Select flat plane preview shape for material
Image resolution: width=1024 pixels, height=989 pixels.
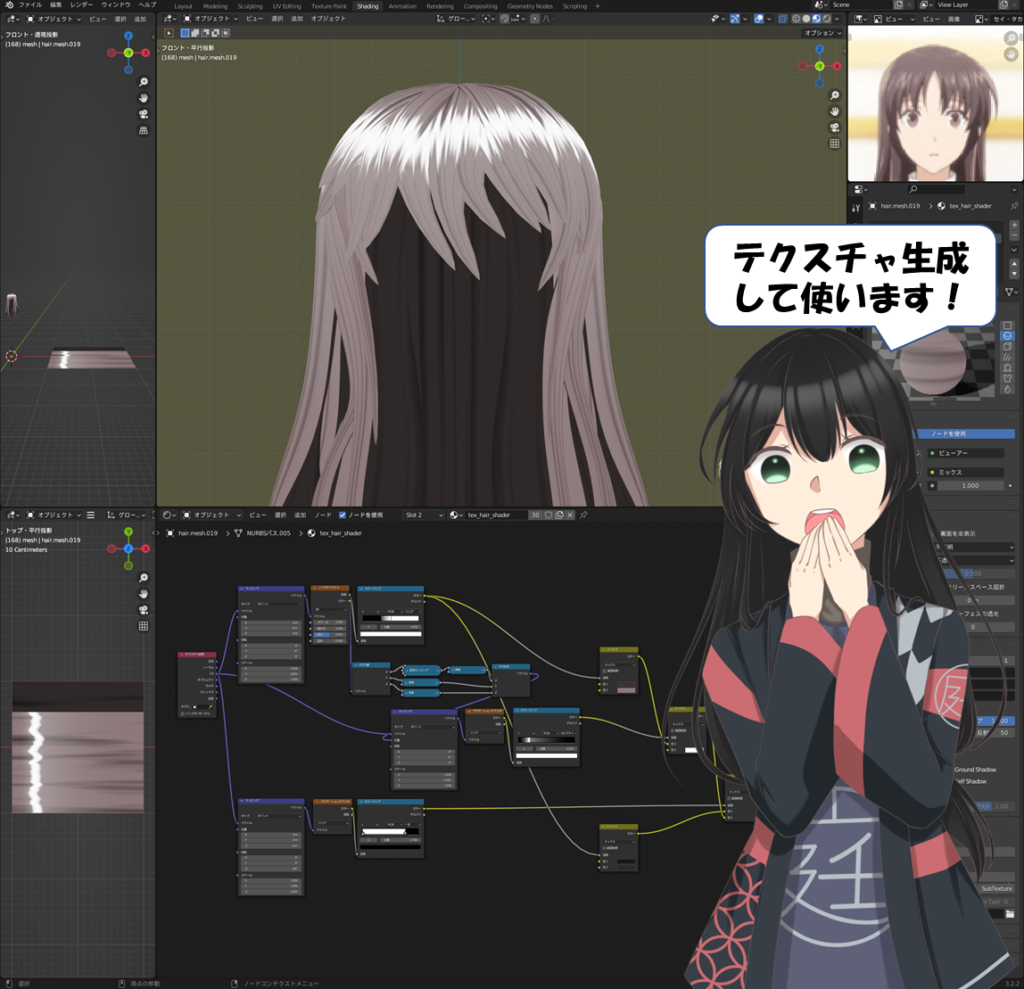pos(1008,325)
